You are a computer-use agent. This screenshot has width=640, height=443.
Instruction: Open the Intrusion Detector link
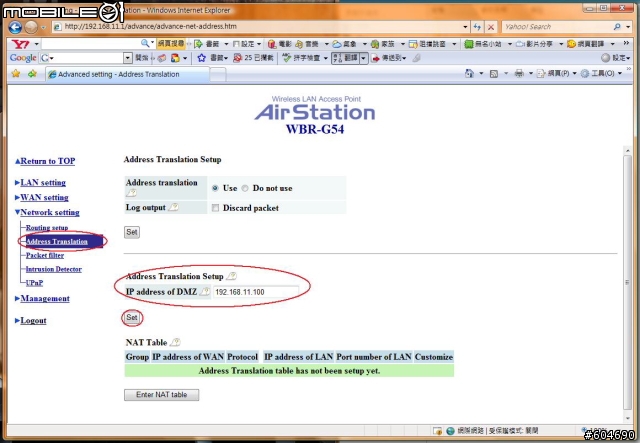tap(53, 269)
